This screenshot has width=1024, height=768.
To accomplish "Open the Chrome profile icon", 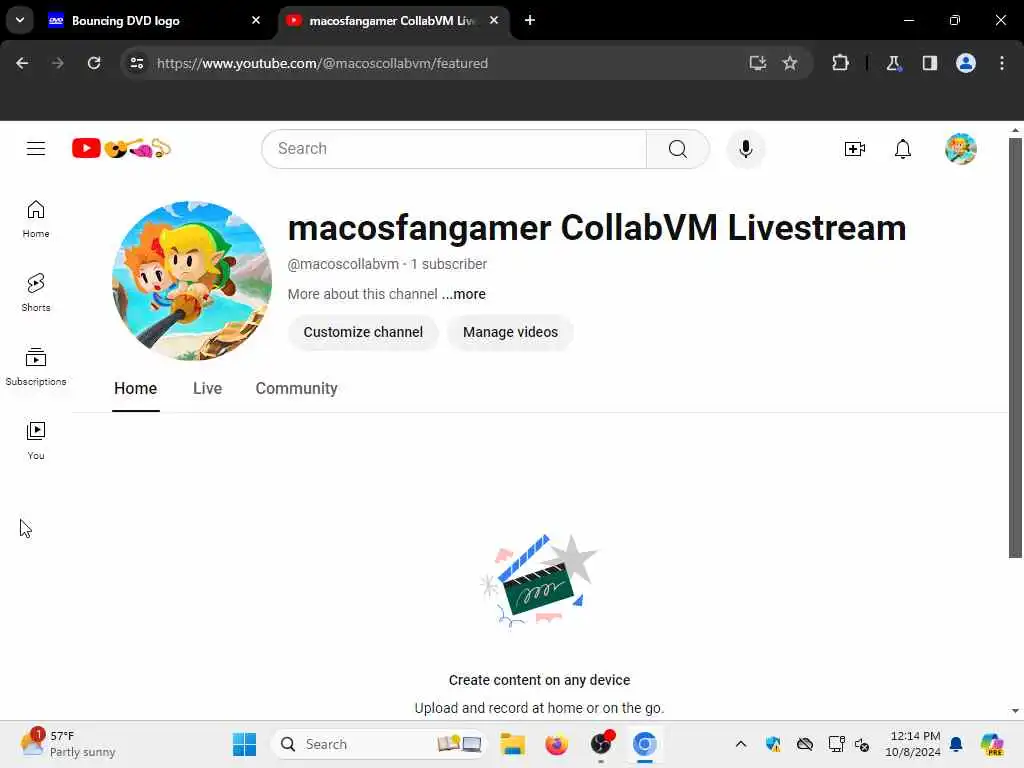I will click(x=965, y=63).
